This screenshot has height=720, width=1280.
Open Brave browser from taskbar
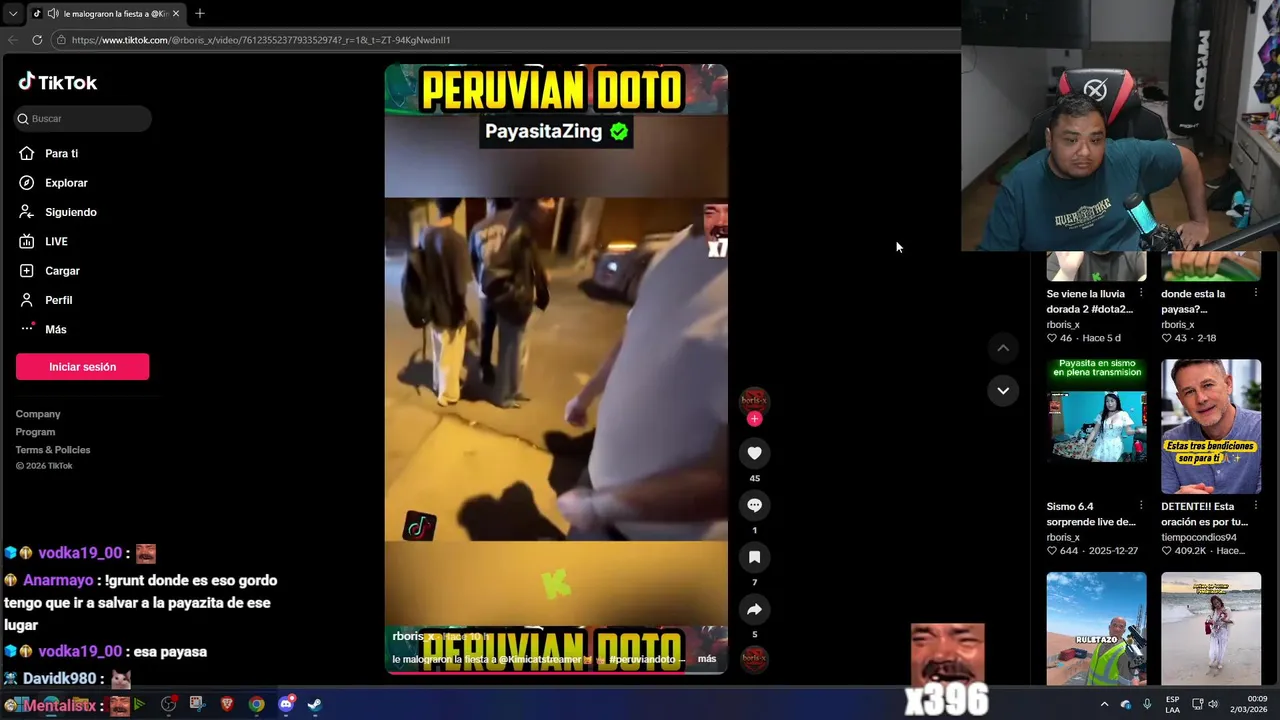(227, 704)
